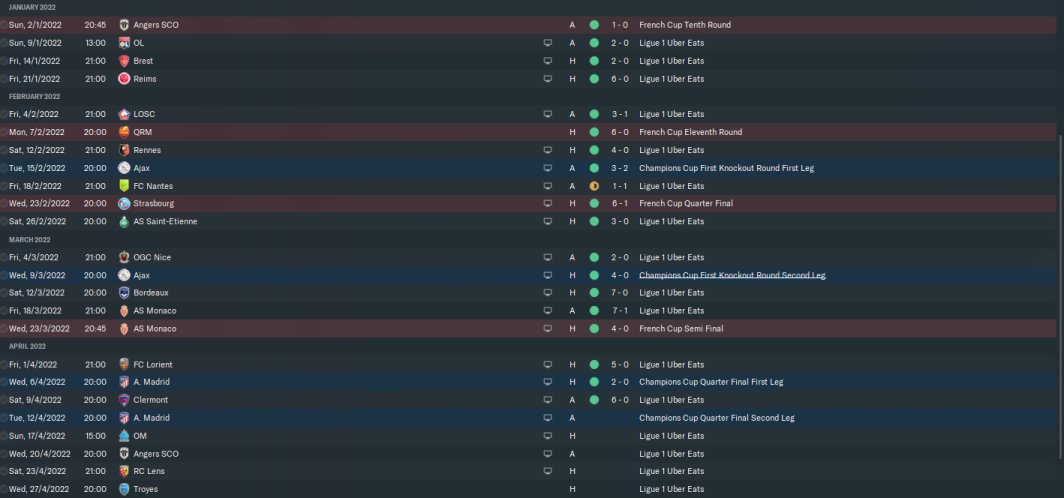Click the TV icon on the Reims row
Viewport: 1064px width, 498px height.
tap(548, 79)
